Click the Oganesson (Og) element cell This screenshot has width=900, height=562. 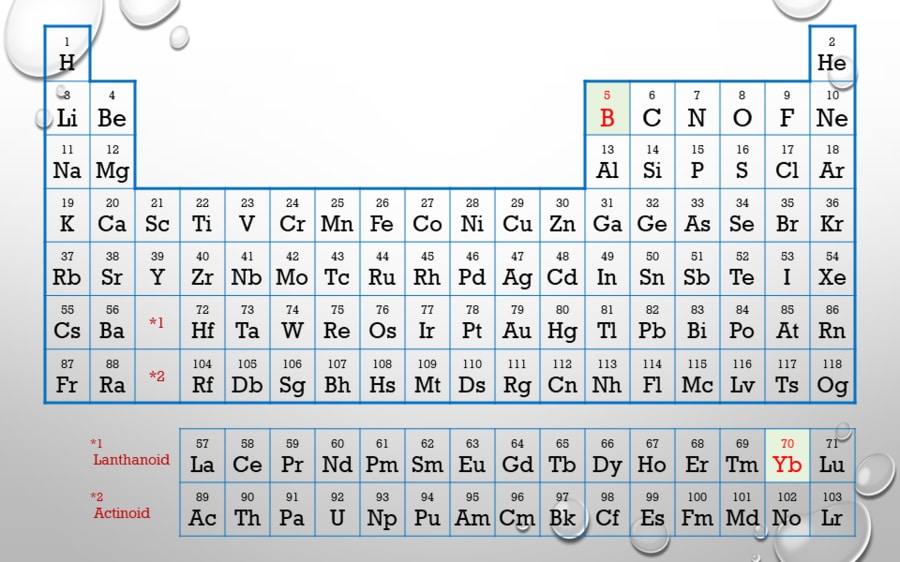[832, 376]
